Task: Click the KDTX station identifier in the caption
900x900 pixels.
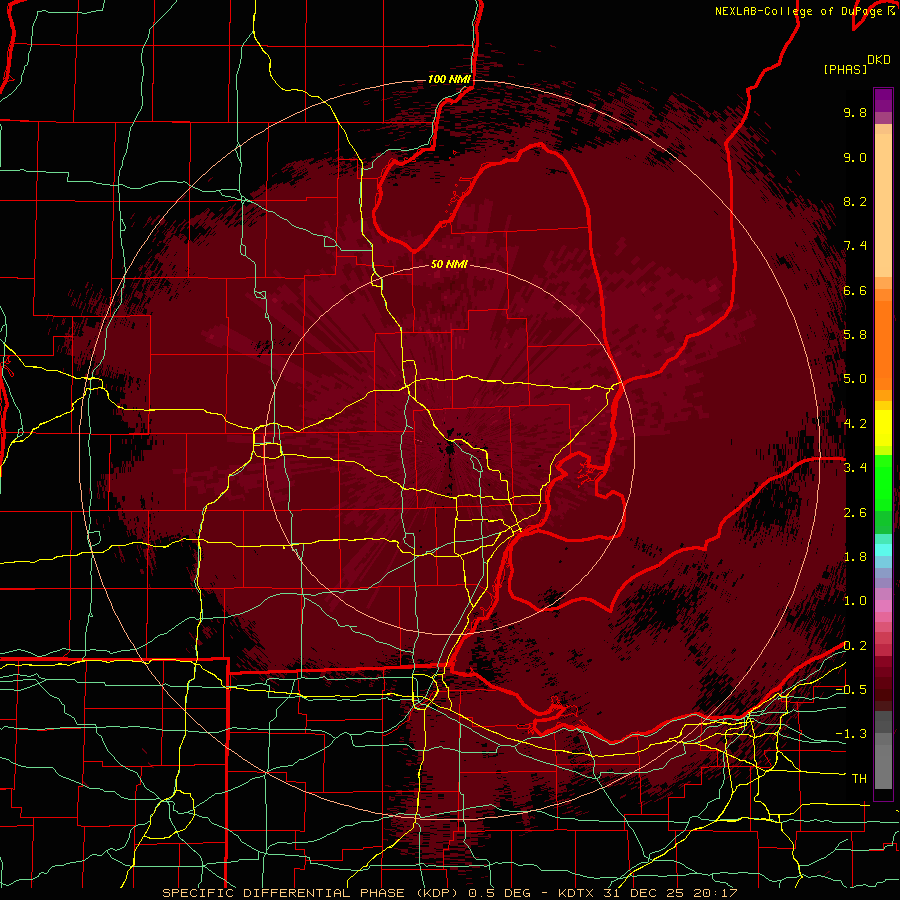Action: tap(577, 893)
